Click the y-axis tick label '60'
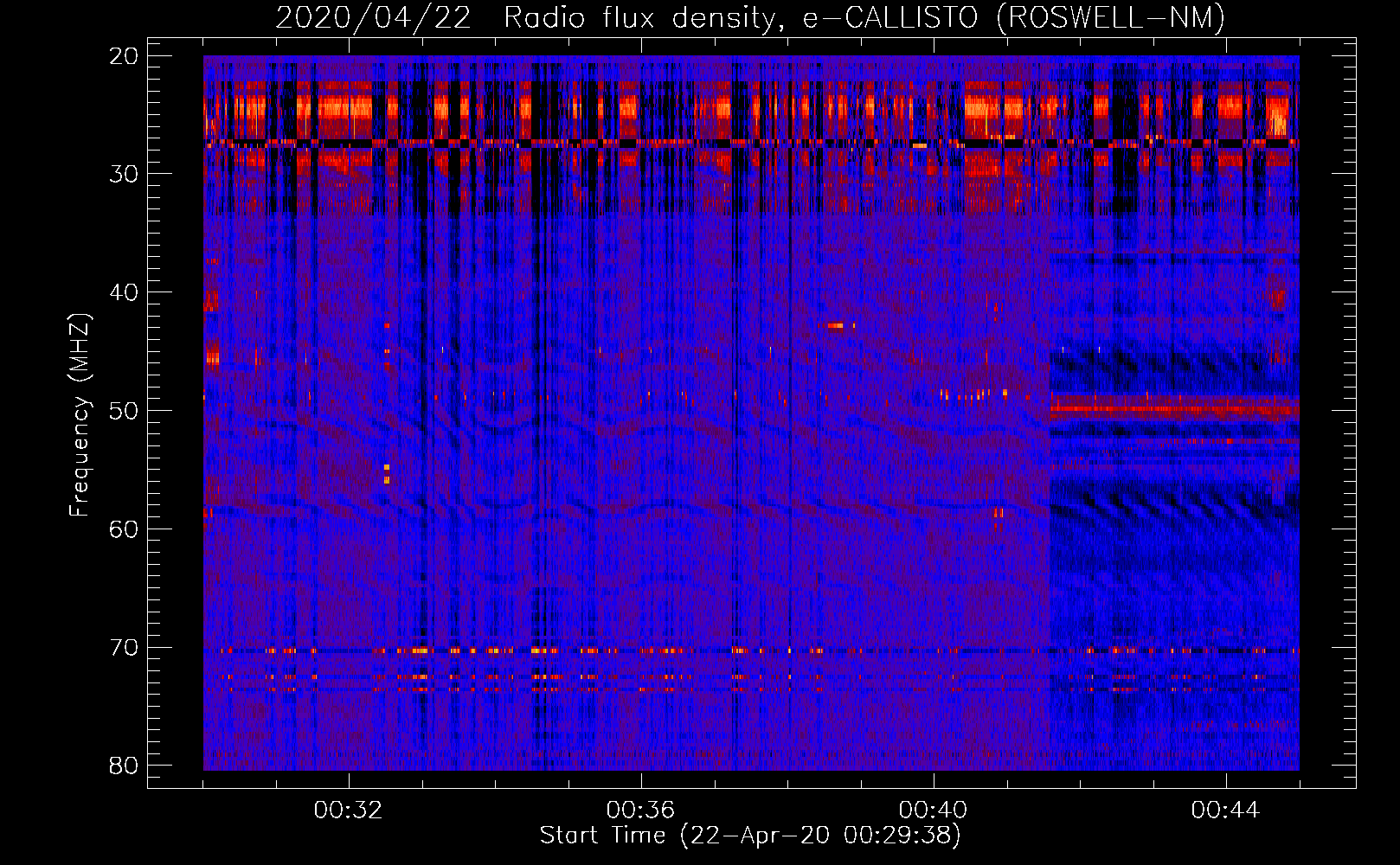The width and height of the screenshot is (1400, 865). coord(125,529)
